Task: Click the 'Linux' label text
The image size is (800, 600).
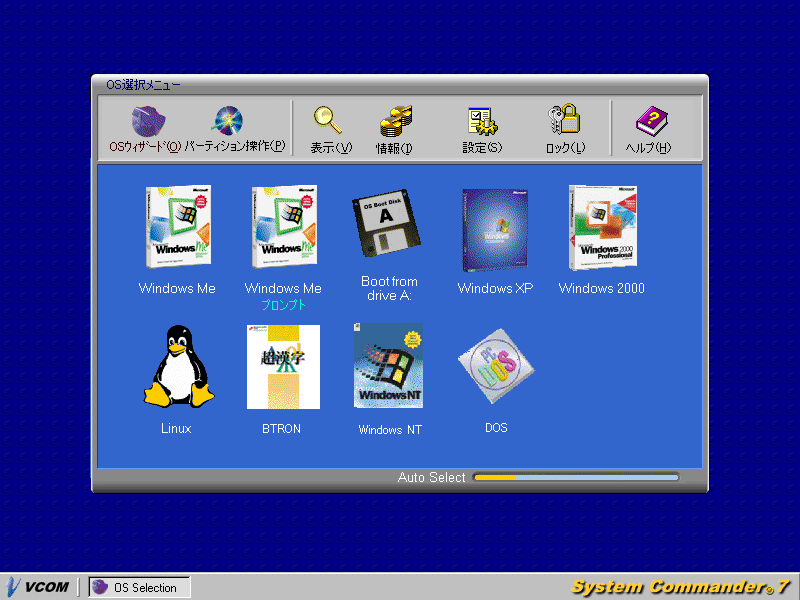Action: [176, 428]
